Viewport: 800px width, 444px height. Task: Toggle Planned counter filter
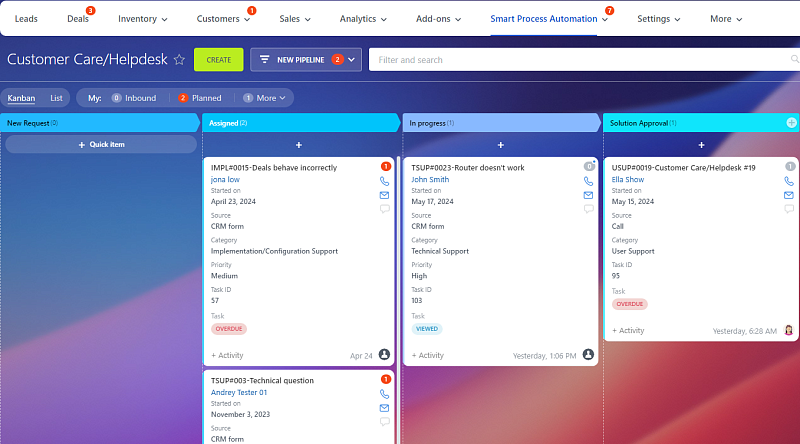(x=199, y=98)
